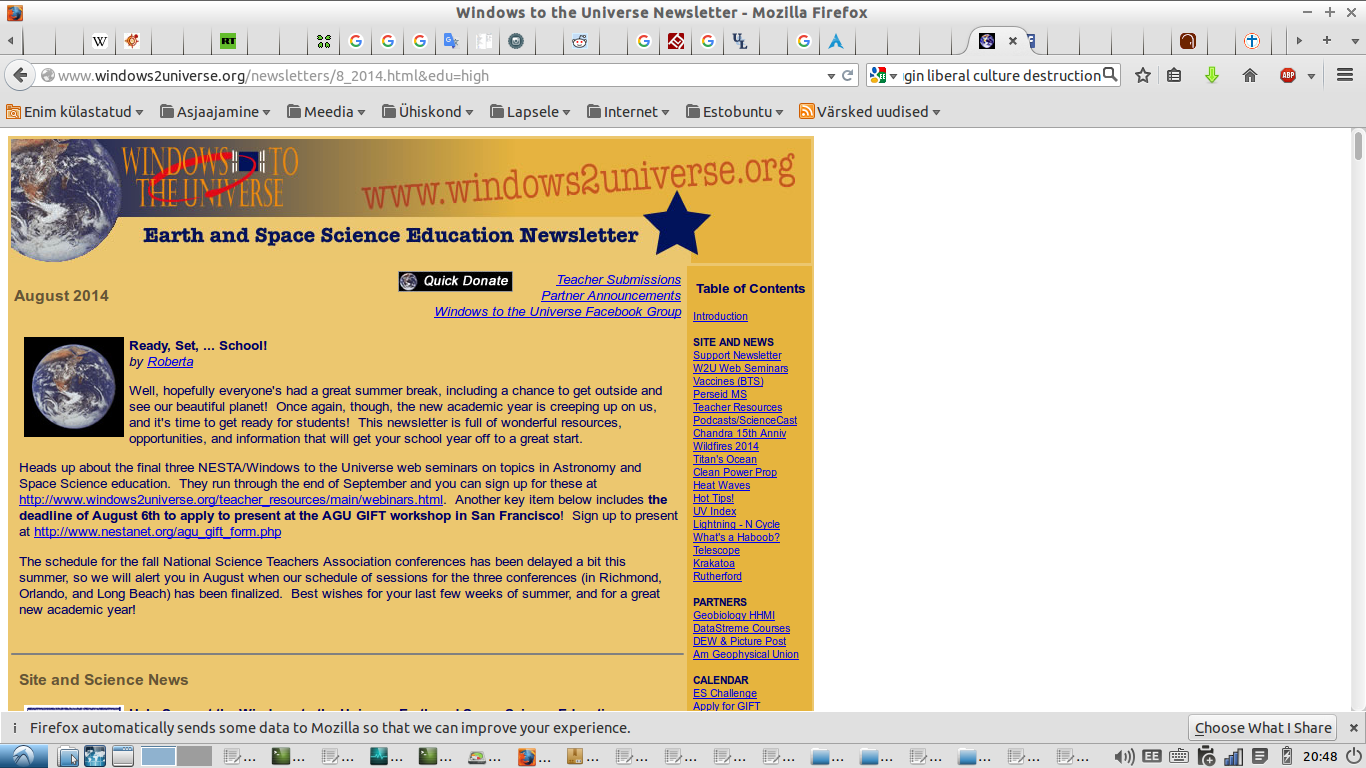Click the Perseid MS contents link

pyautogui.click(x=719, y=394)
